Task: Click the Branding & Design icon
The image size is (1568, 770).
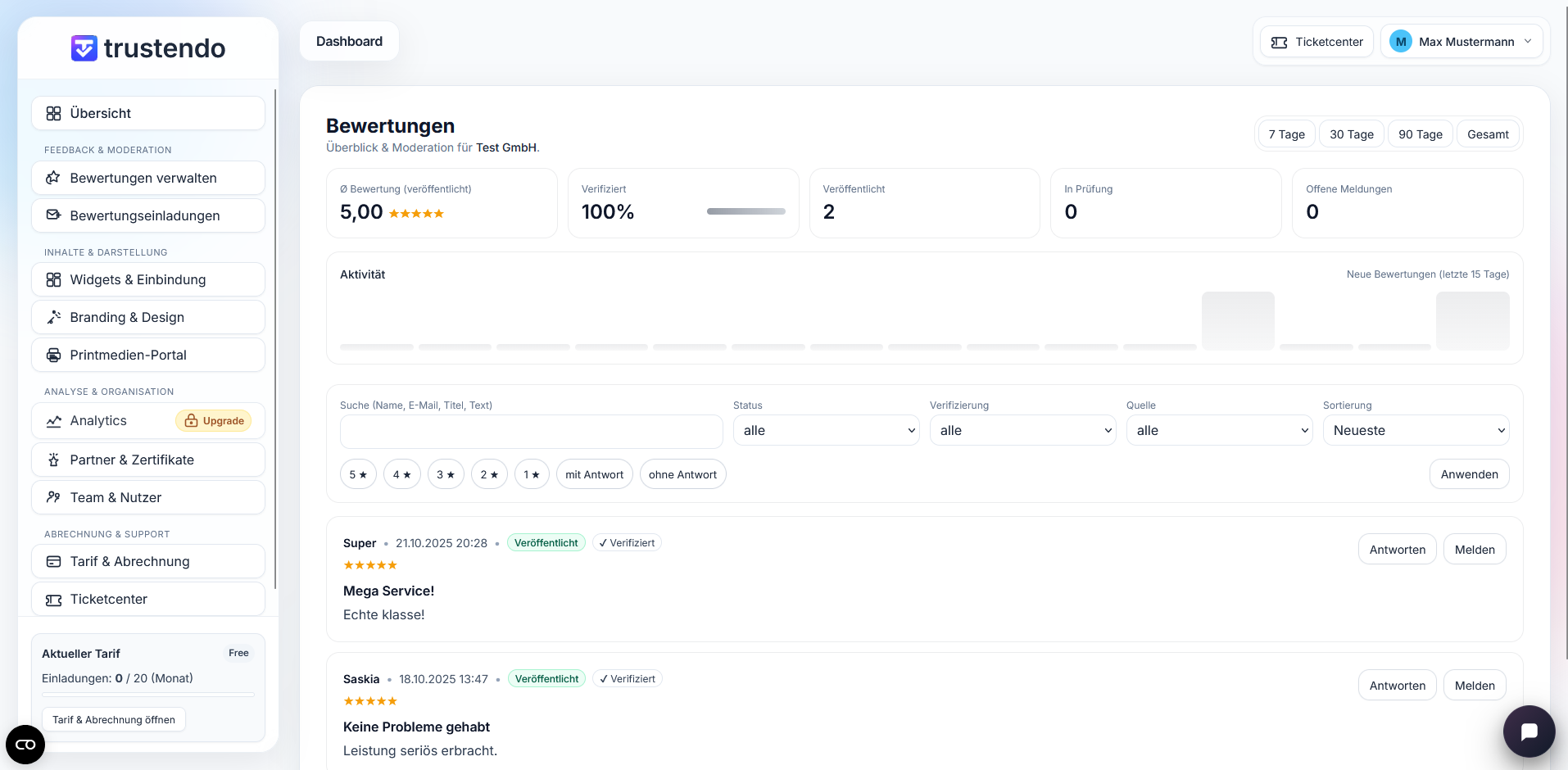Action: (54, 318)
